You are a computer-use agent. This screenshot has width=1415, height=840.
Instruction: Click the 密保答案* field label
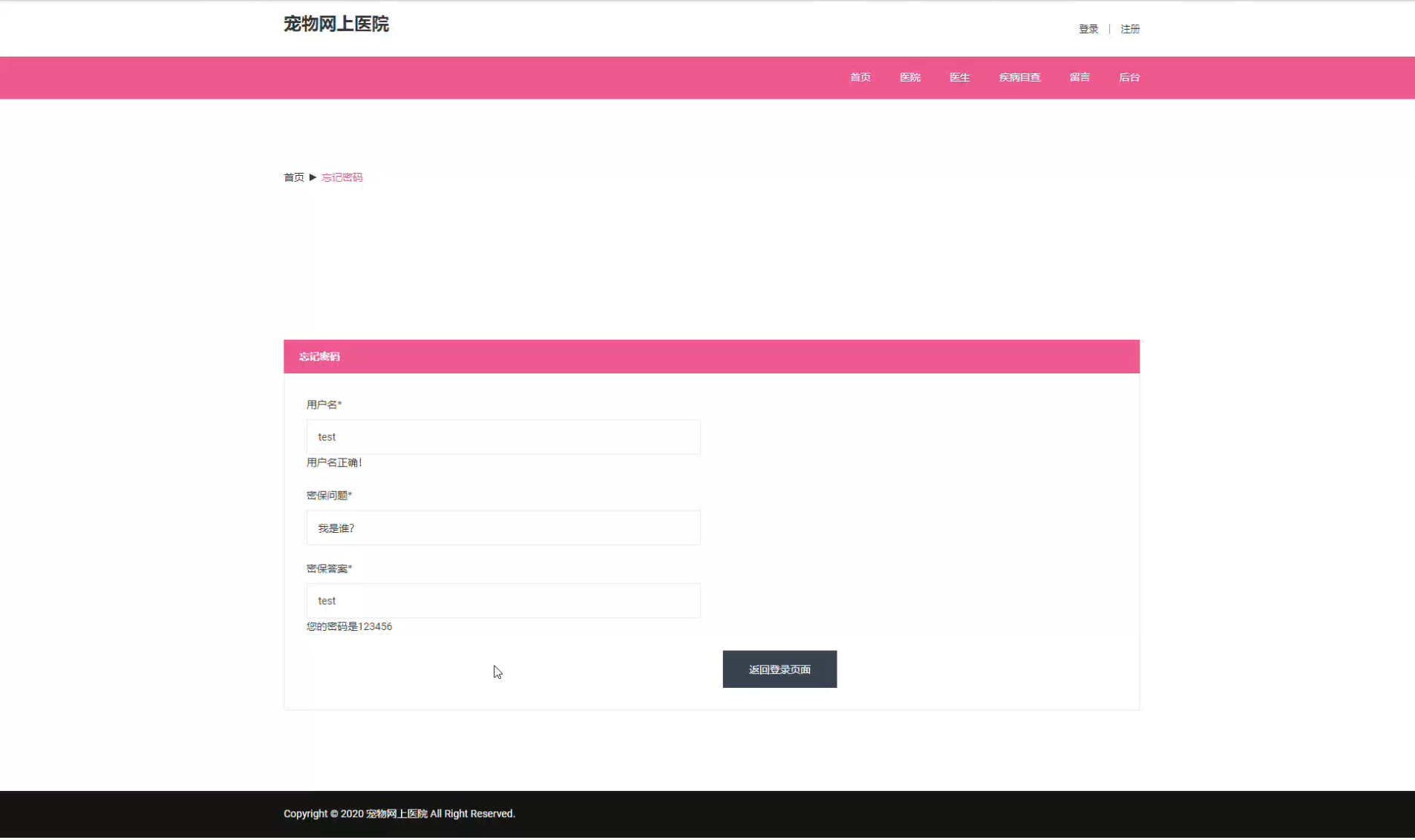pyautogui.click(x=330, y=569)
